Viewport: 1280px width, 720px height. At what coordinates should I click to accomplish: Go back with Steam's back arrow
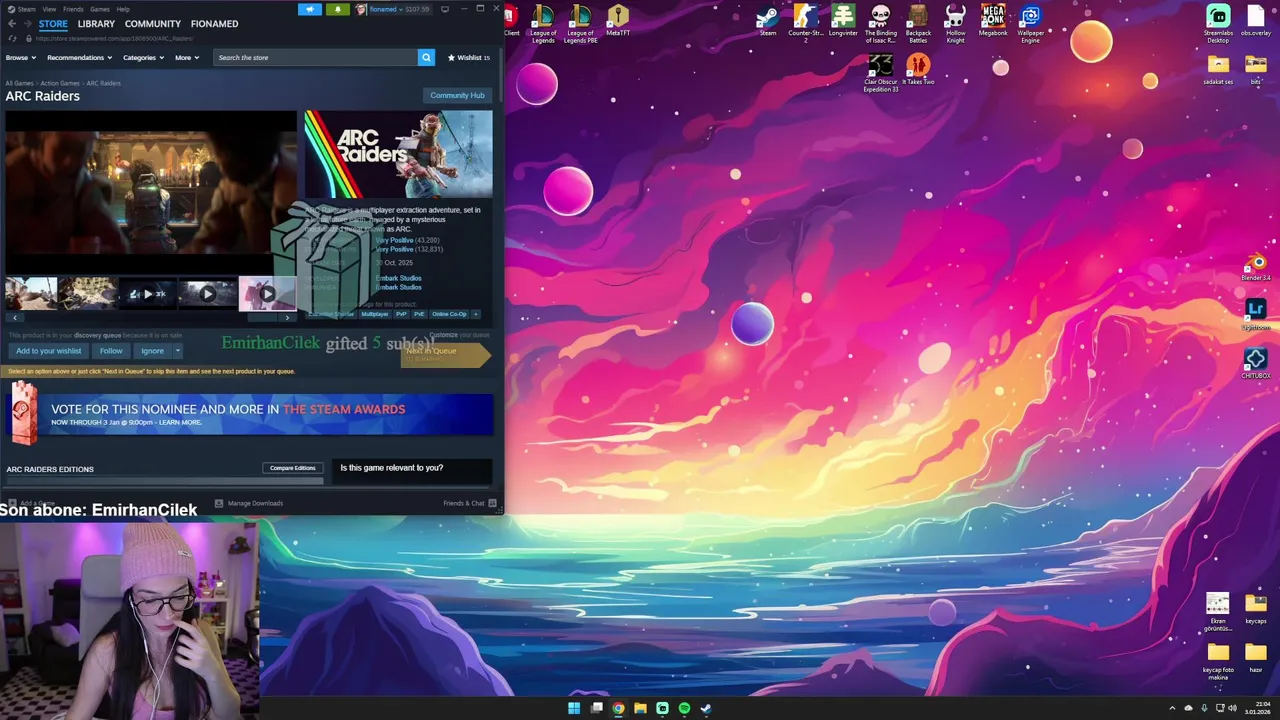tap(11, 24)
